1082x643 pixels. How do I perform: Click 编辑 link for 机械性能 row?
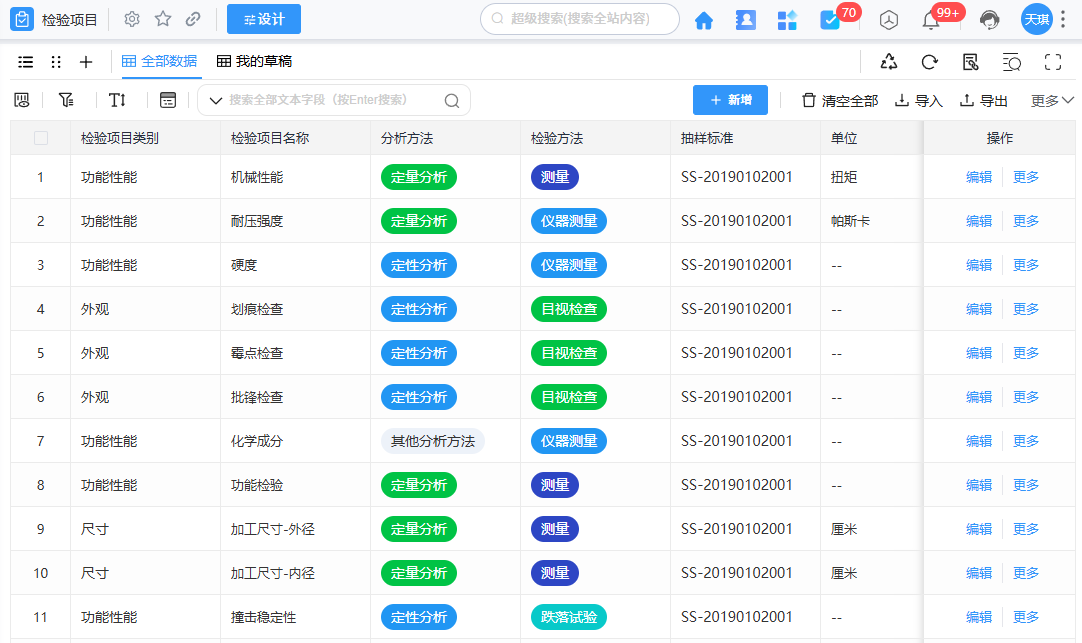(x=979, y=177)
